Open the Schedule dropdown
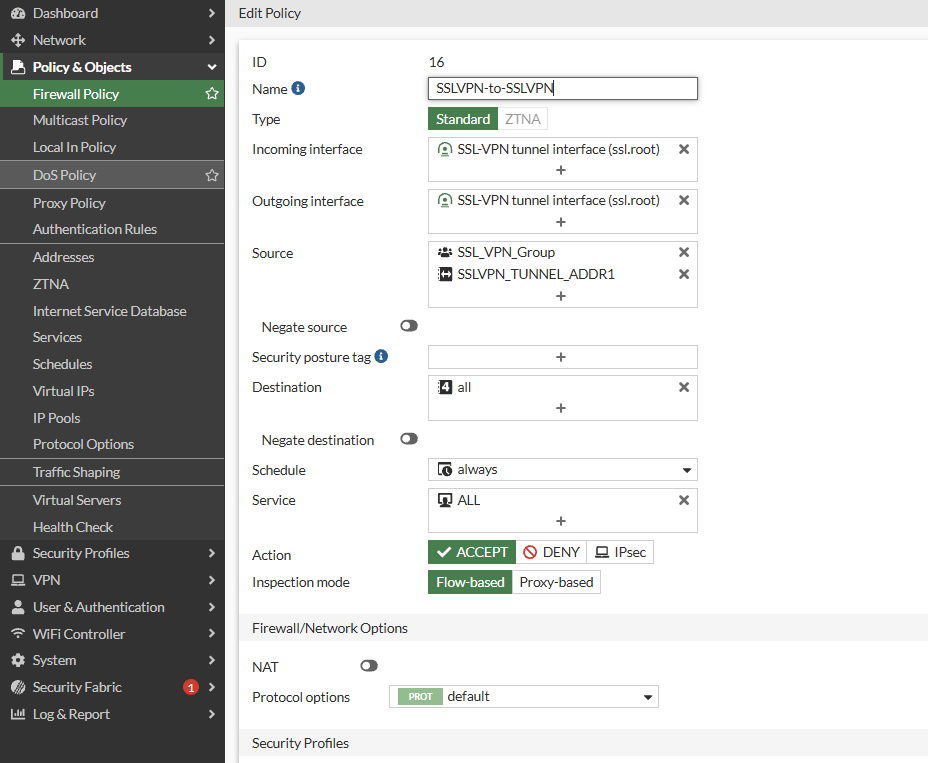This screenshot has width=928, height=763. pos(562,469)
